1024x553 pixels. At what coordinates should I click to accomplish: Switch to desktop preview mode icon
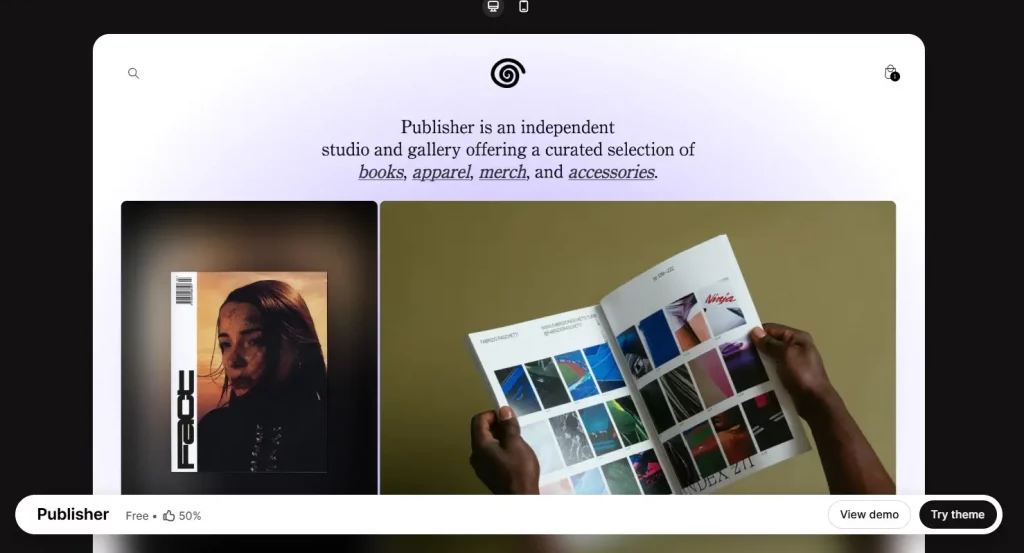(493, 7)
